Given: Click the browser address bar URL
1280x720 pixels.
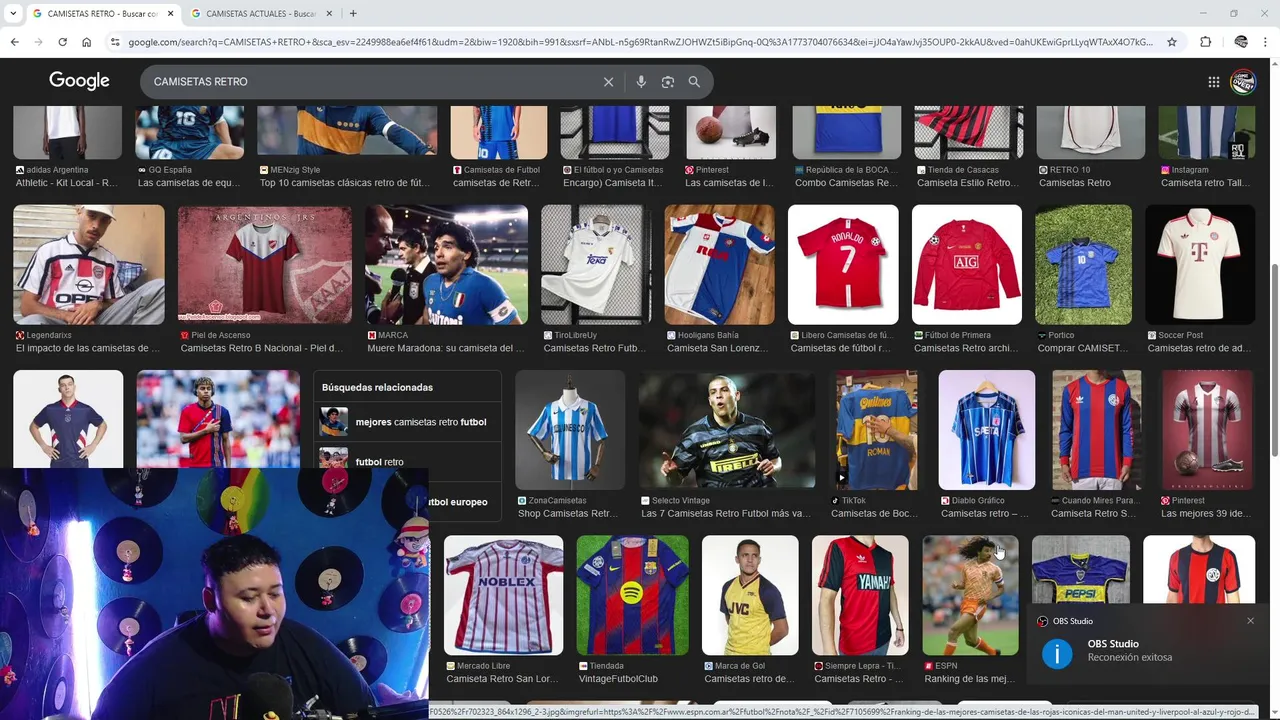Looking at the screenshot, I should pos(640,42).
